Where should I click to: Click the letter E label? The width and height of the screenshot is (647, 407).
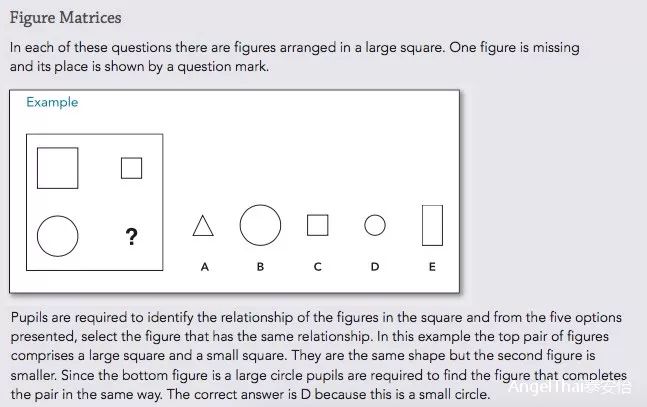coord(432,267)
